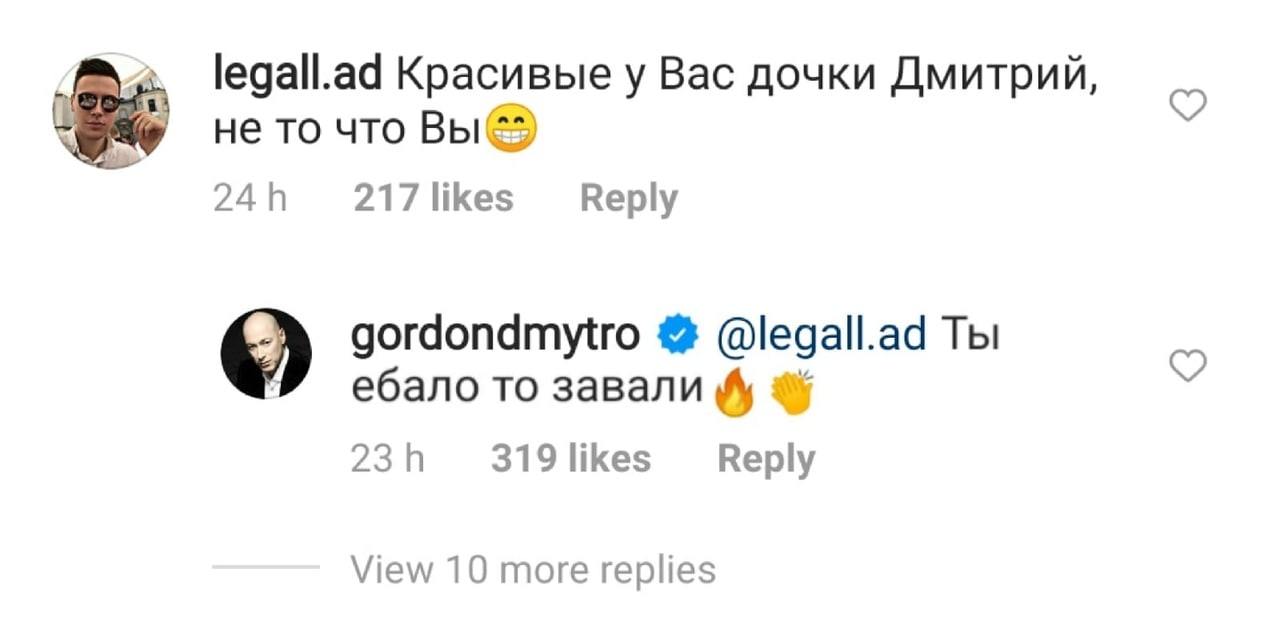
Task: Reply to gordondmytro's comment
Action: (x=766, y=460)
